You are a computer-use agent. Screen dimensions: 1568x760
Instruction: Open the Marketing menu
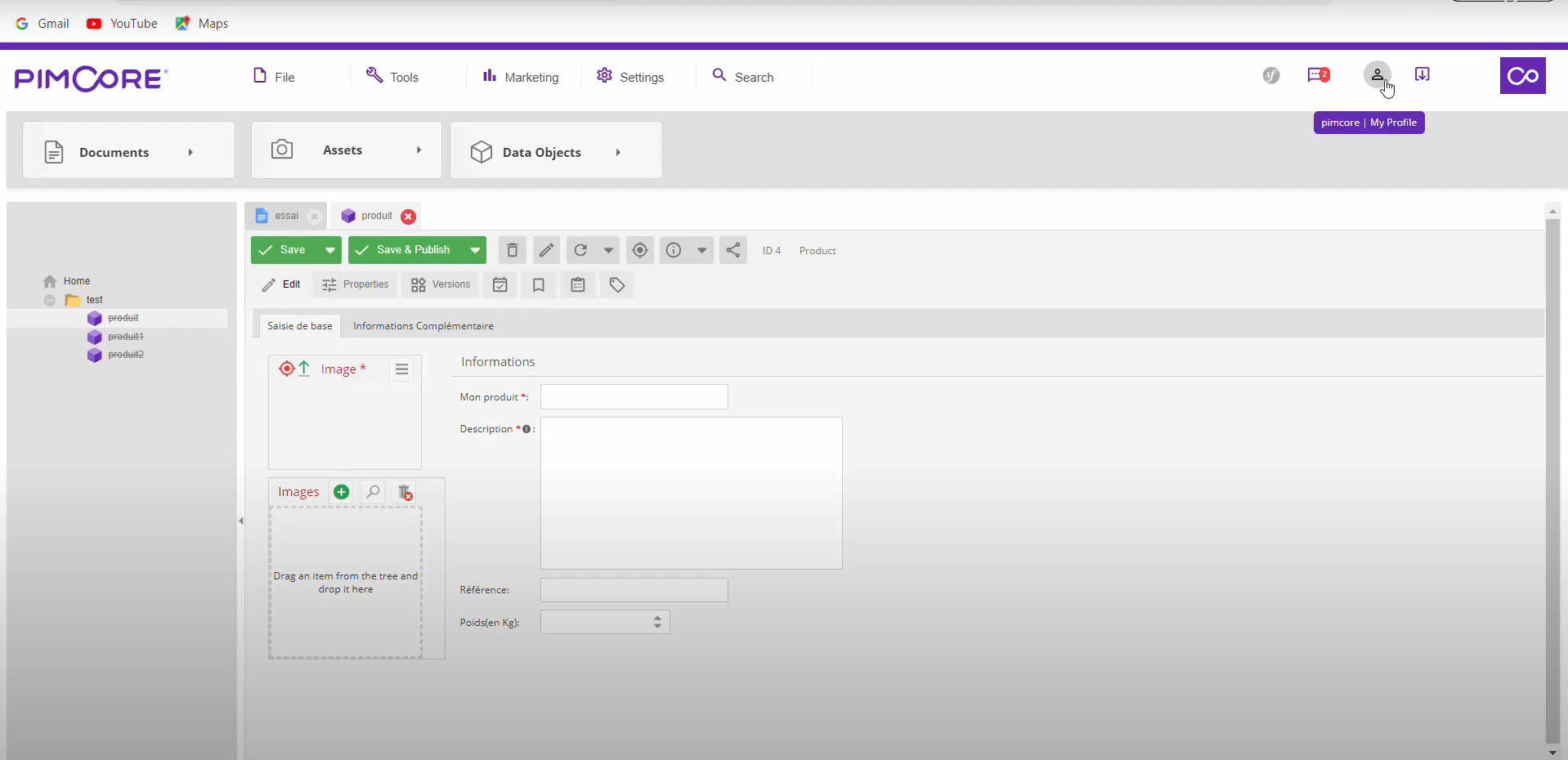tap(520, 76)
